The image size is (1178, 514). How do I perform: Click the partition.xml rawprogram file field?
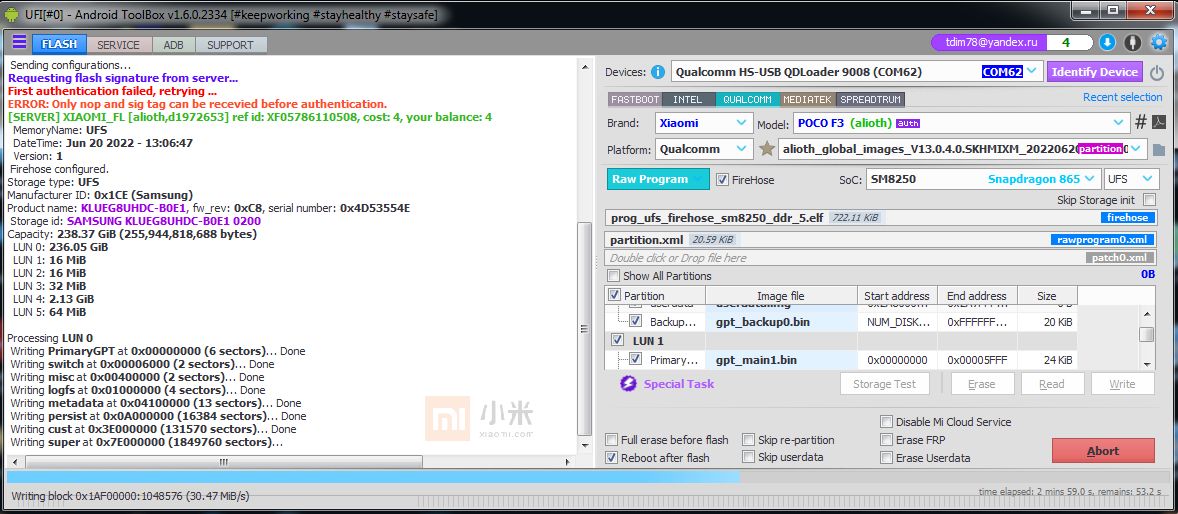[x=880, y=240]
